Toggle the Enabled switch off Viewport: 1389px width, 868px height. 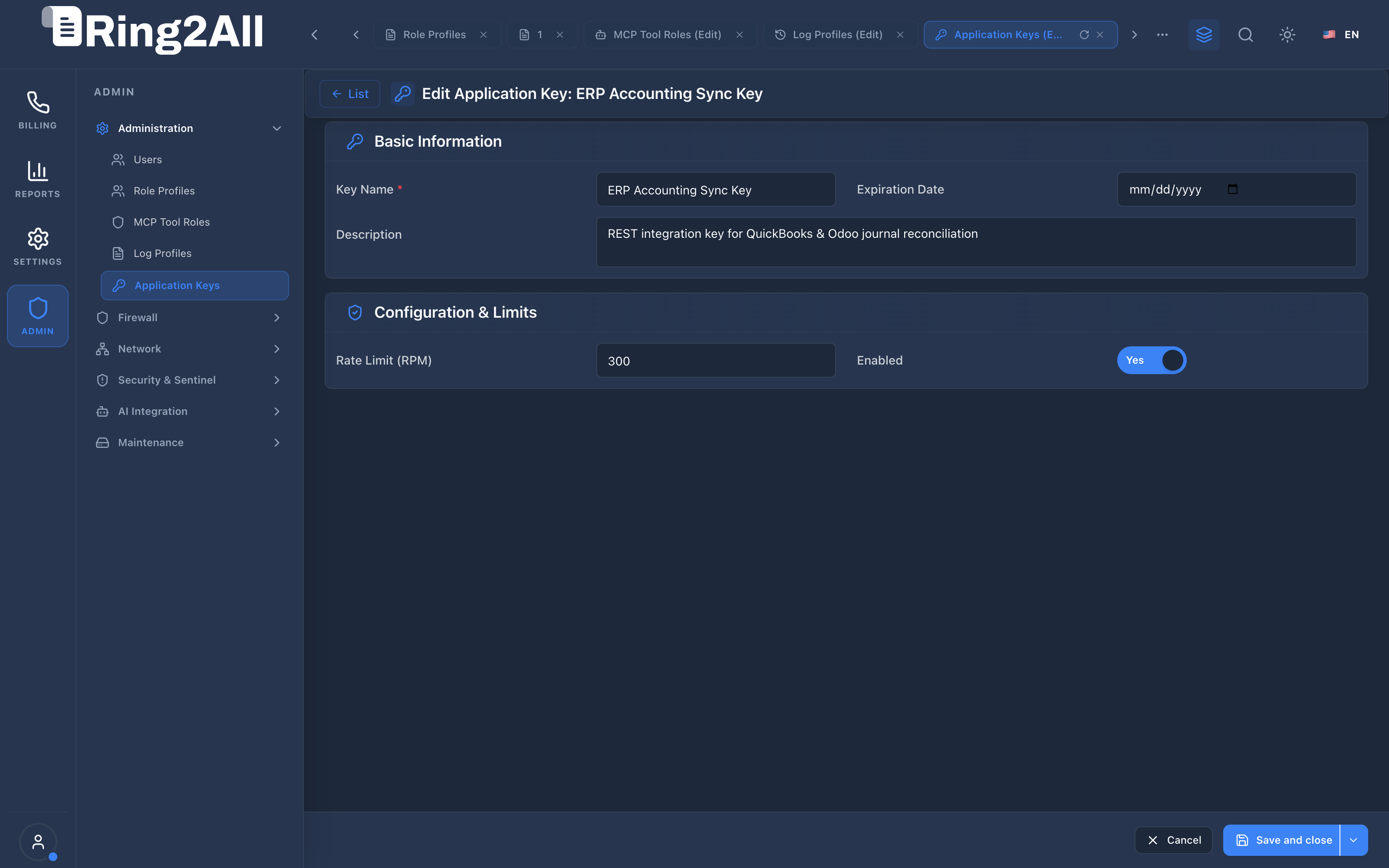pyautogui.click(x=1152, y=360)
